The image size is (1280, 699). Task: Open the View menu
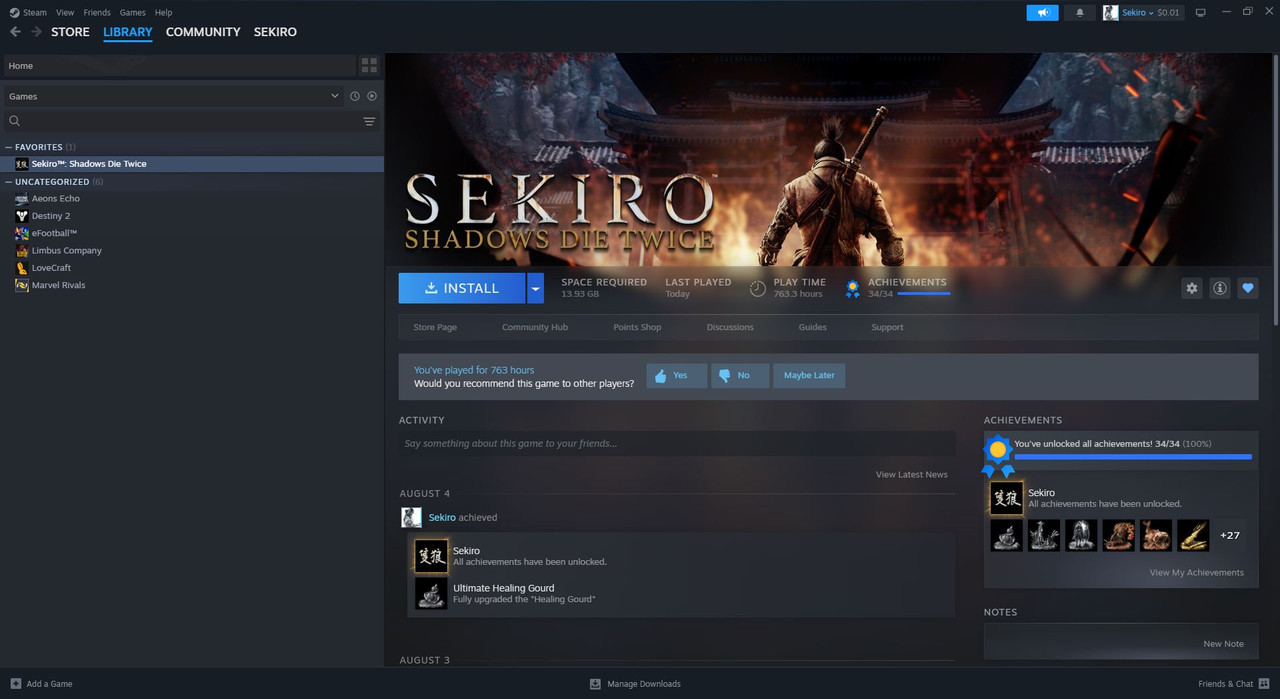(65, 13)
